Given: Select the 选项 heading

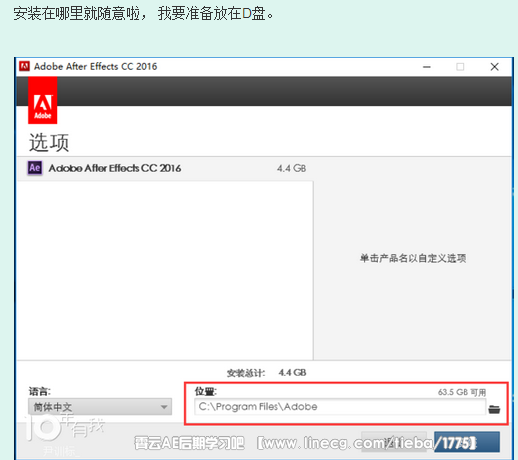Looking at the screenshot, I should [x=49, y=143].
